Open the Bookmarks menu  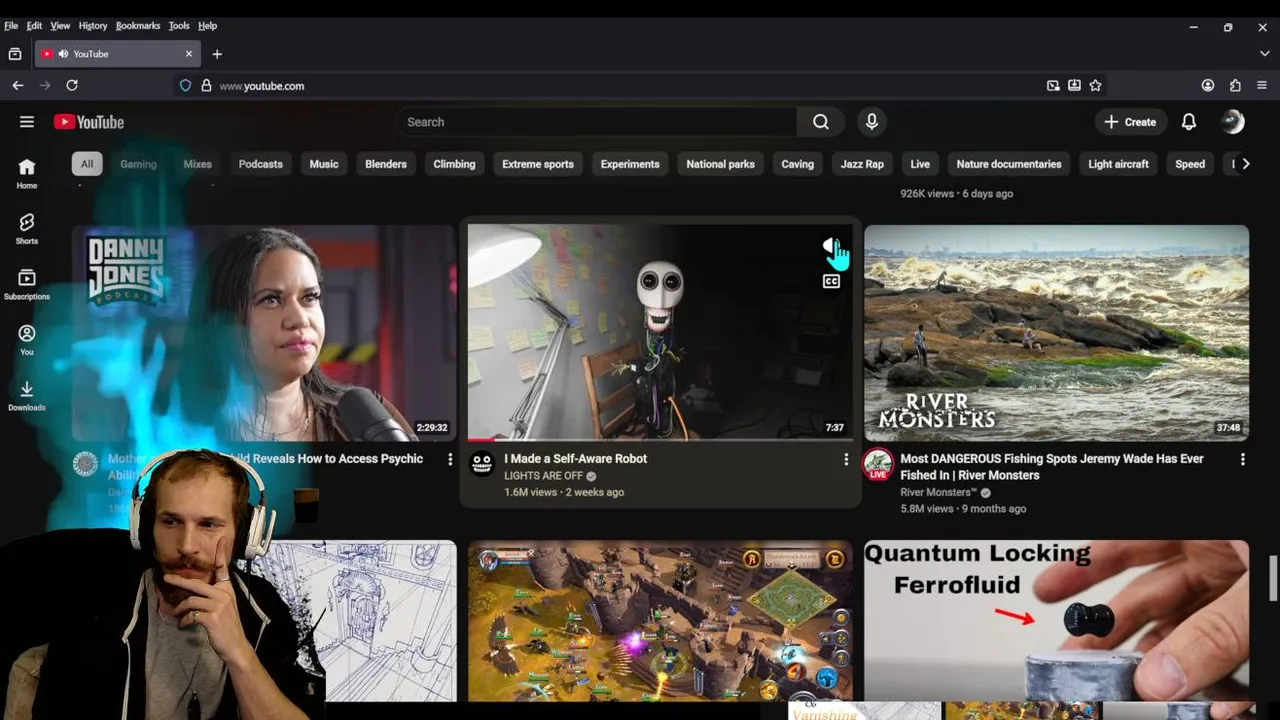[x=137, y=26]
